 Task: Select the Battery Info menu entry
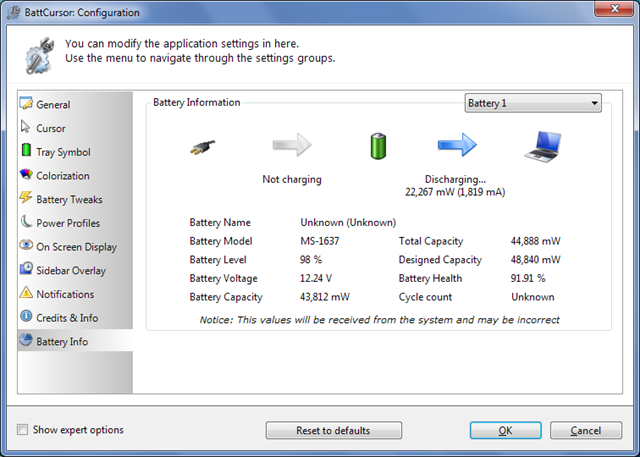click(75, 340)
